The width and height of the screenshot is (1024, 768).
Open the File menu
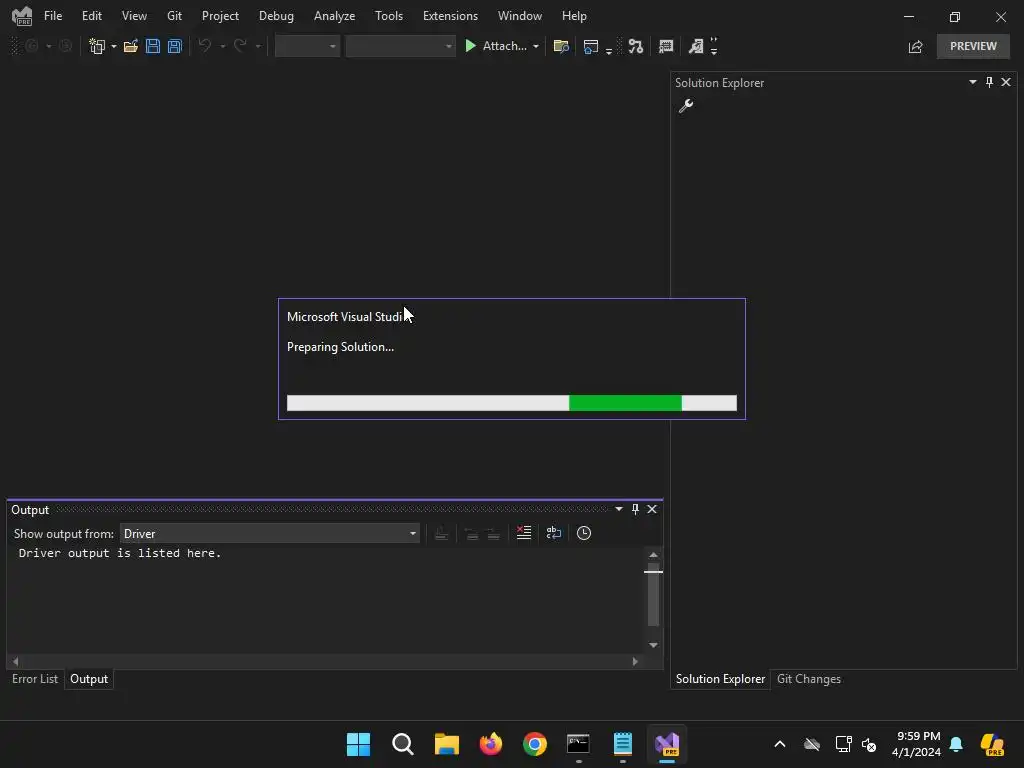click(x=53, y=16)
